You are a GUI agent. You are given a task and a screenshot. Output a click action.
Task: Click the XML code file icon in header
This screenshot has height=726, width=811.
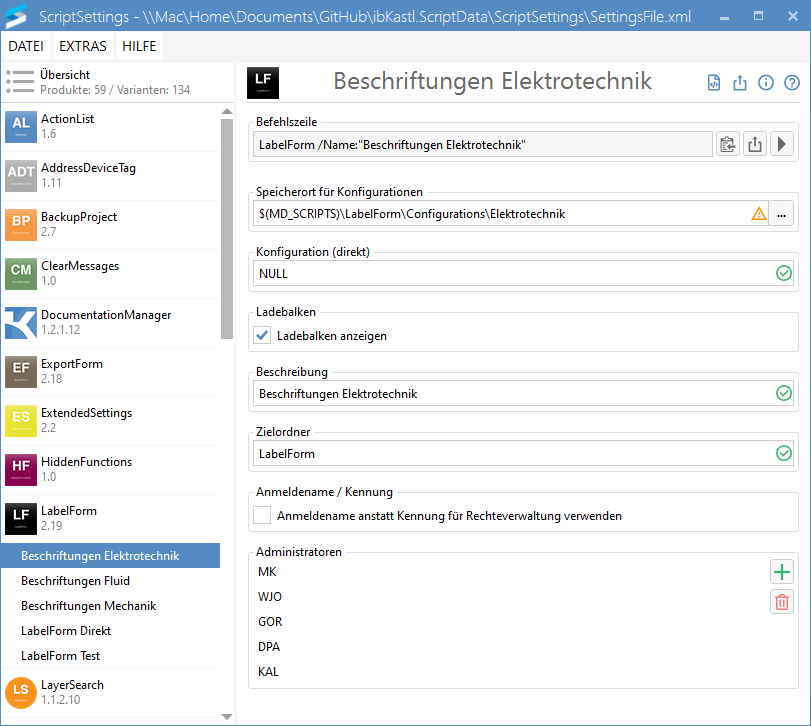point(714,83)
